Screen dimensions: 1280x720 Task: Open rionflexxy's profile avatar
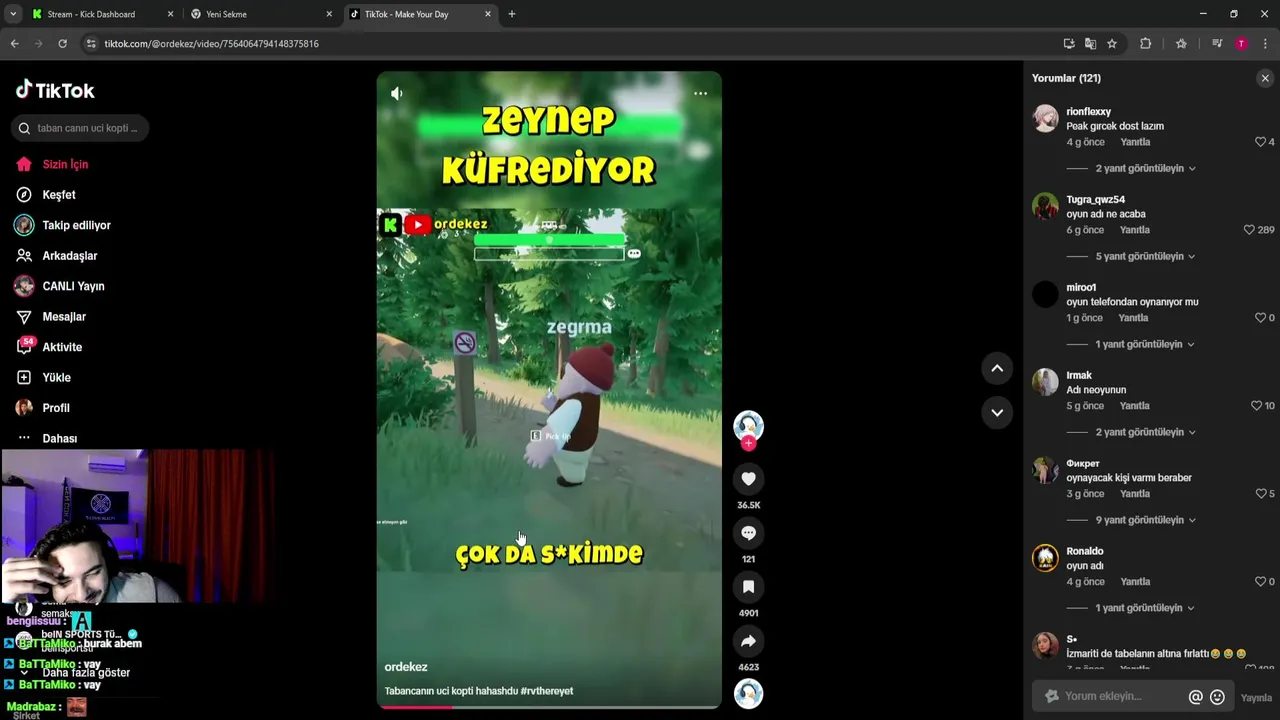click(x=1045, y=118)
